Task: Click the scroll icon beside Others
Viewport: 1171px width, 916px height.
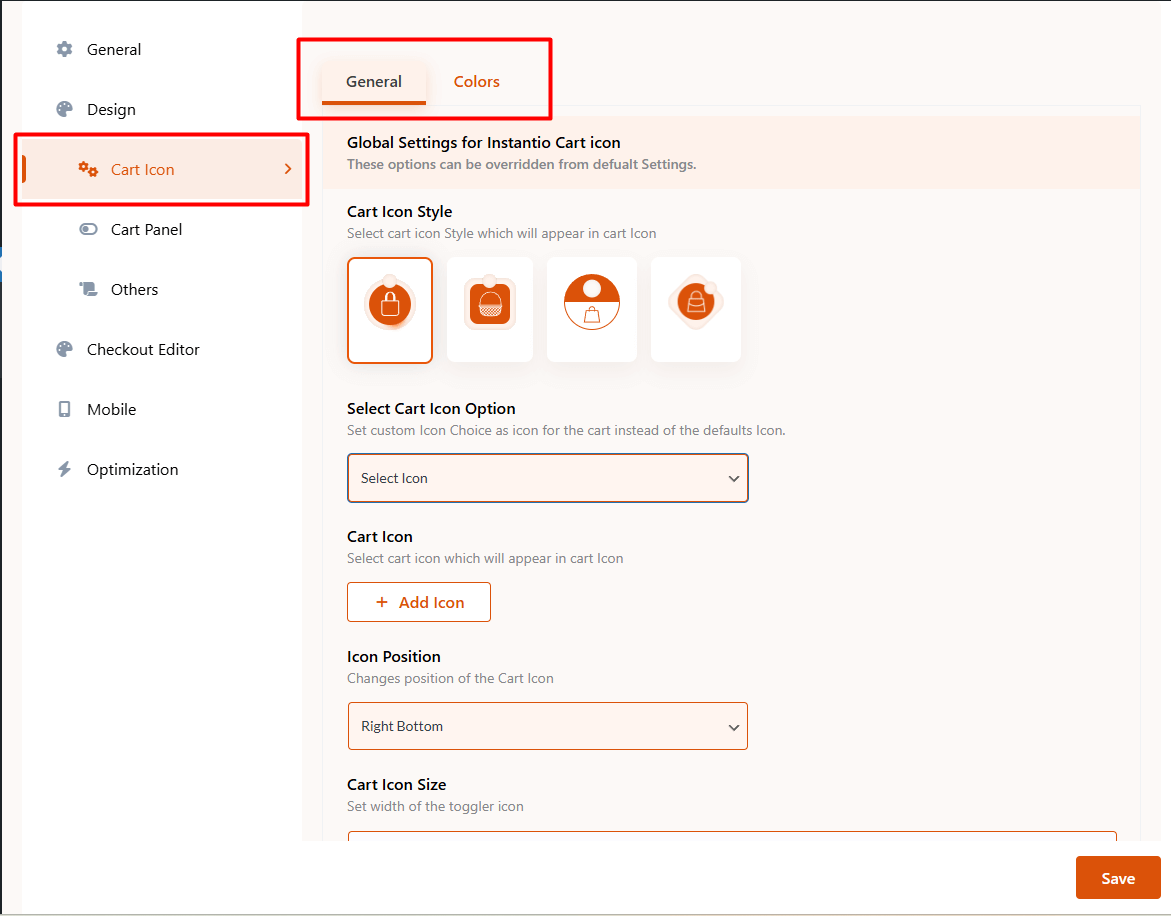Action: (89, 289)
